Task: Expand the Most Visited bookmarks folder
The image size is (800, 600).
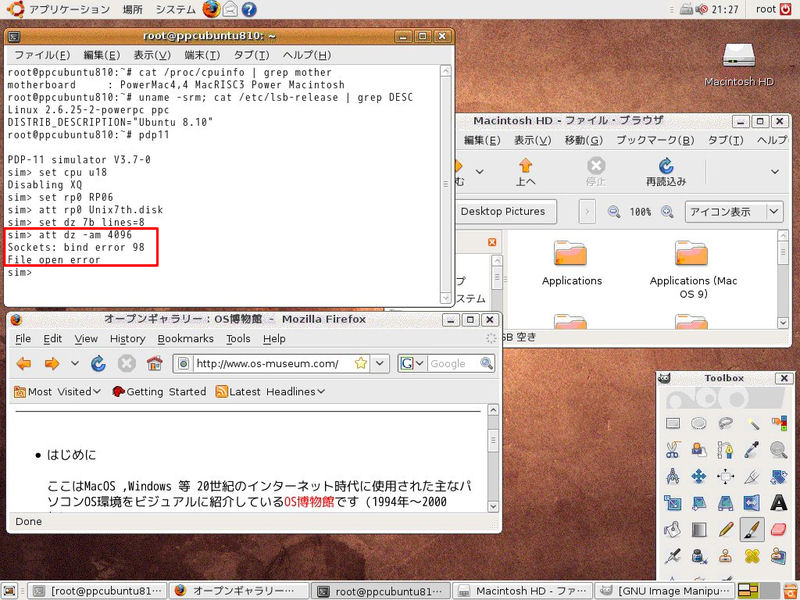Action: click(57, 392)
